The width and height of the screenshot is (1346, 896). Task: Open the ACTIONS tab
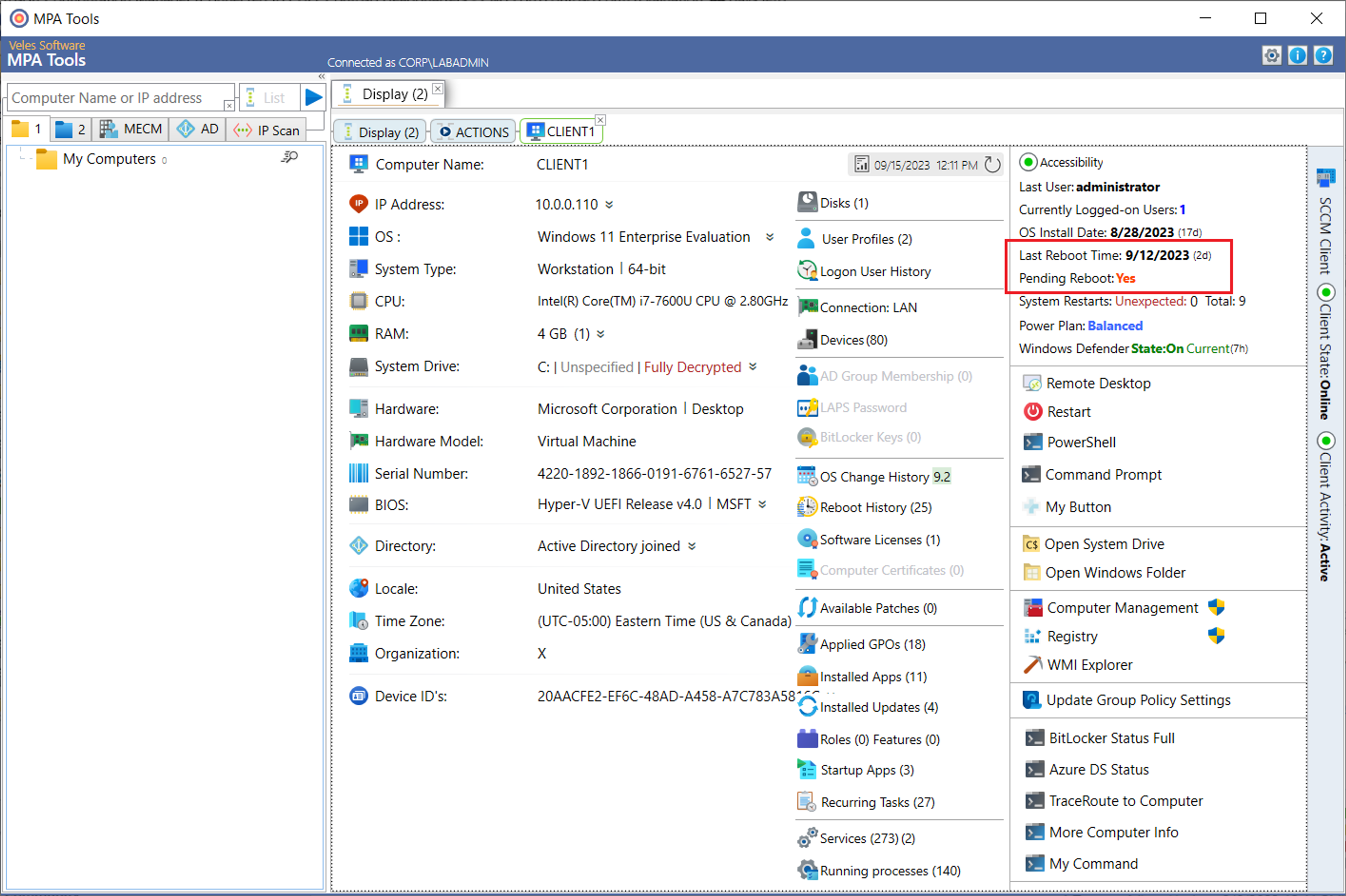coord(474,132)
